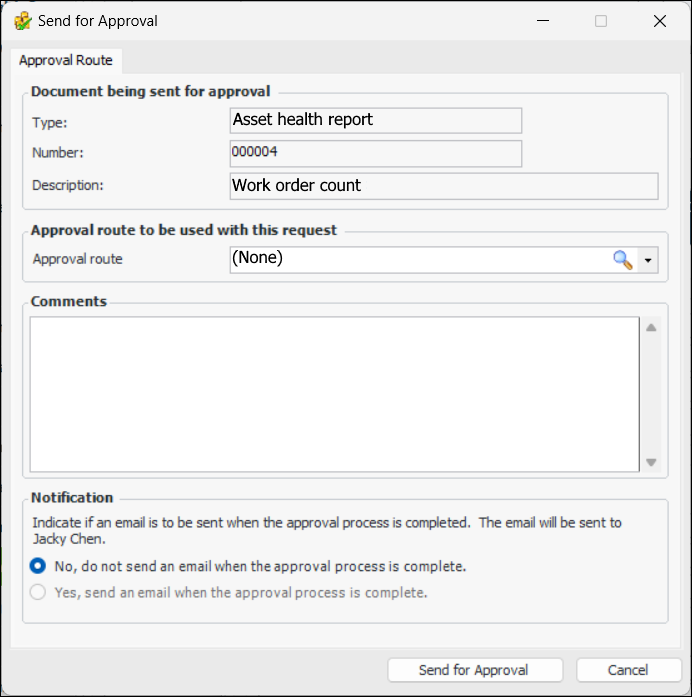
Task: Select 'Yes, send an email' option
Action: (39, 592)
